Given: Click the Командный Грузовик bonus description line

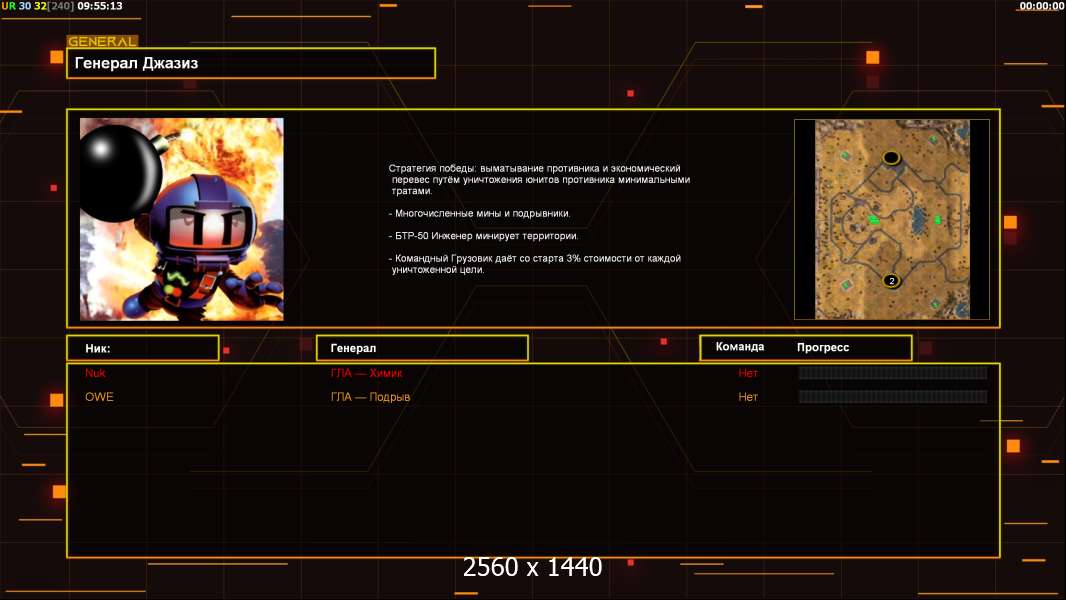Looking at the screenshot, I should [534, 264].
